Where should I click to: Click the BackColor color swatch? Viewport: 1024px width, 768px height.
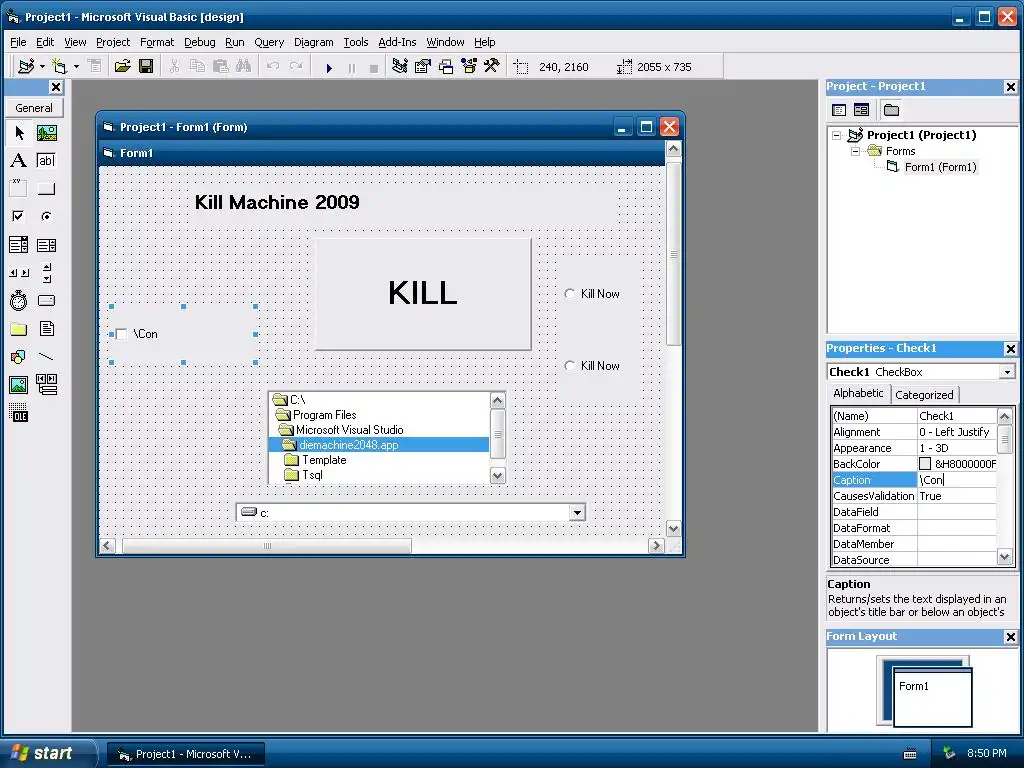[925, 464]
